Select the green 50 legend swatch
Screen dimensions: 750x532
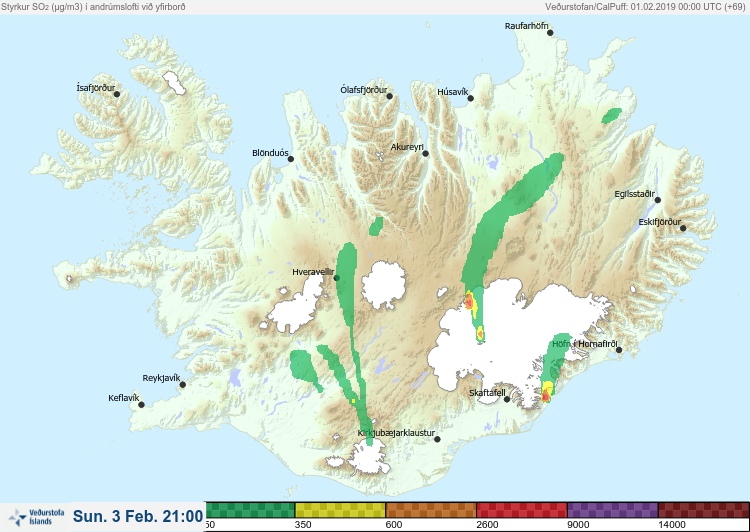[x=250, y=510]
